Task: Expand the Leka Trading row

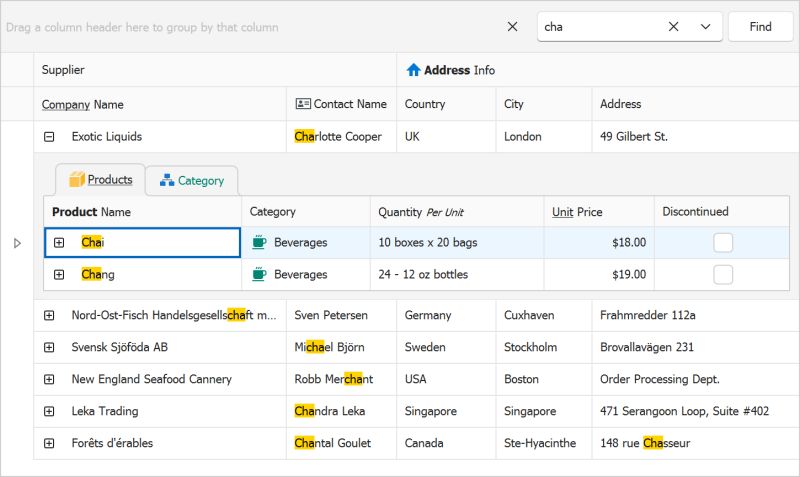Action: (x=49, y=411)
